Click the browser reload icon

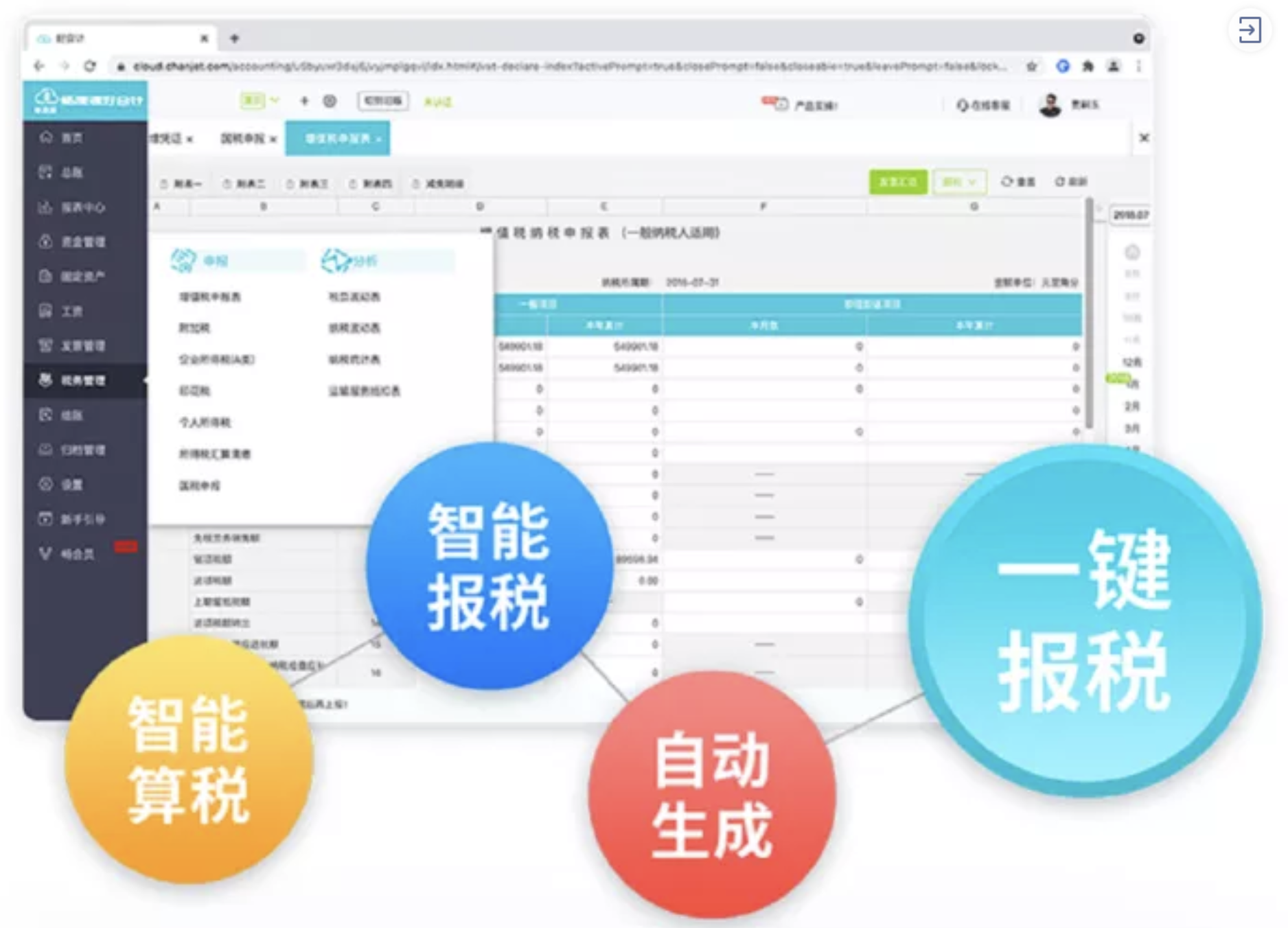90,66
